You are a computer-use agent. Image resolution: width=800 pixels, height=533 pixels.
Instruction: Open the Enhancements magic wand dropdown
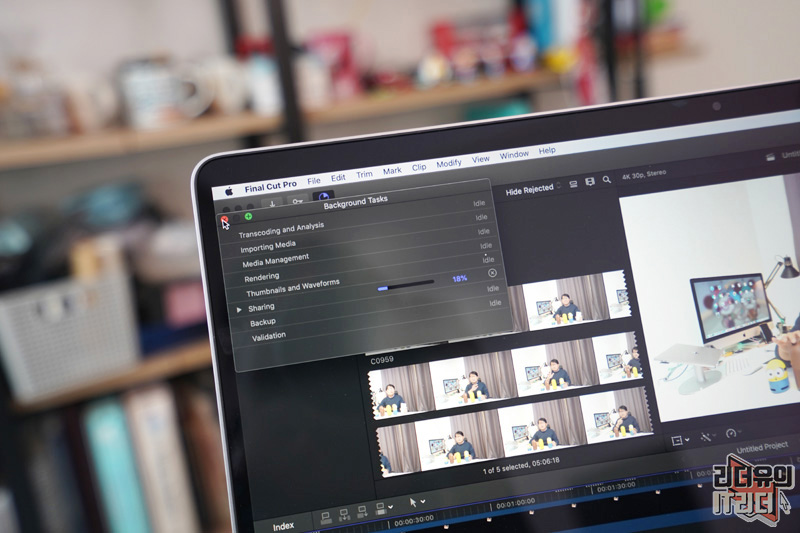point(708,437)
